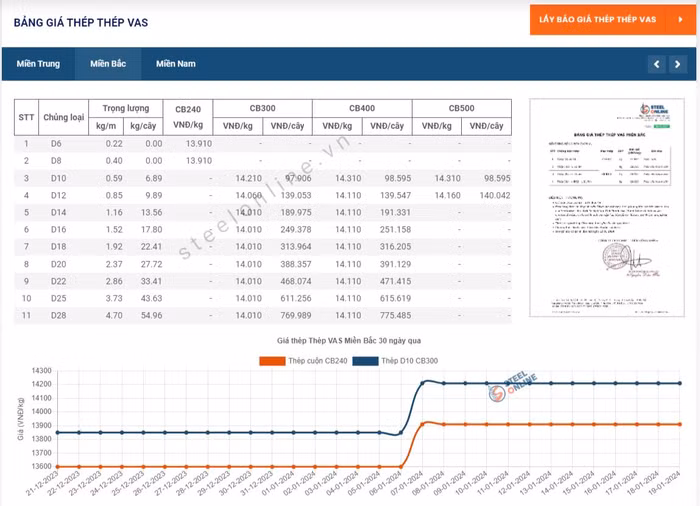Click the Thép D10 CB300 legend label
Viewport: 700px width, 506px height.
[x=409, y=361]
